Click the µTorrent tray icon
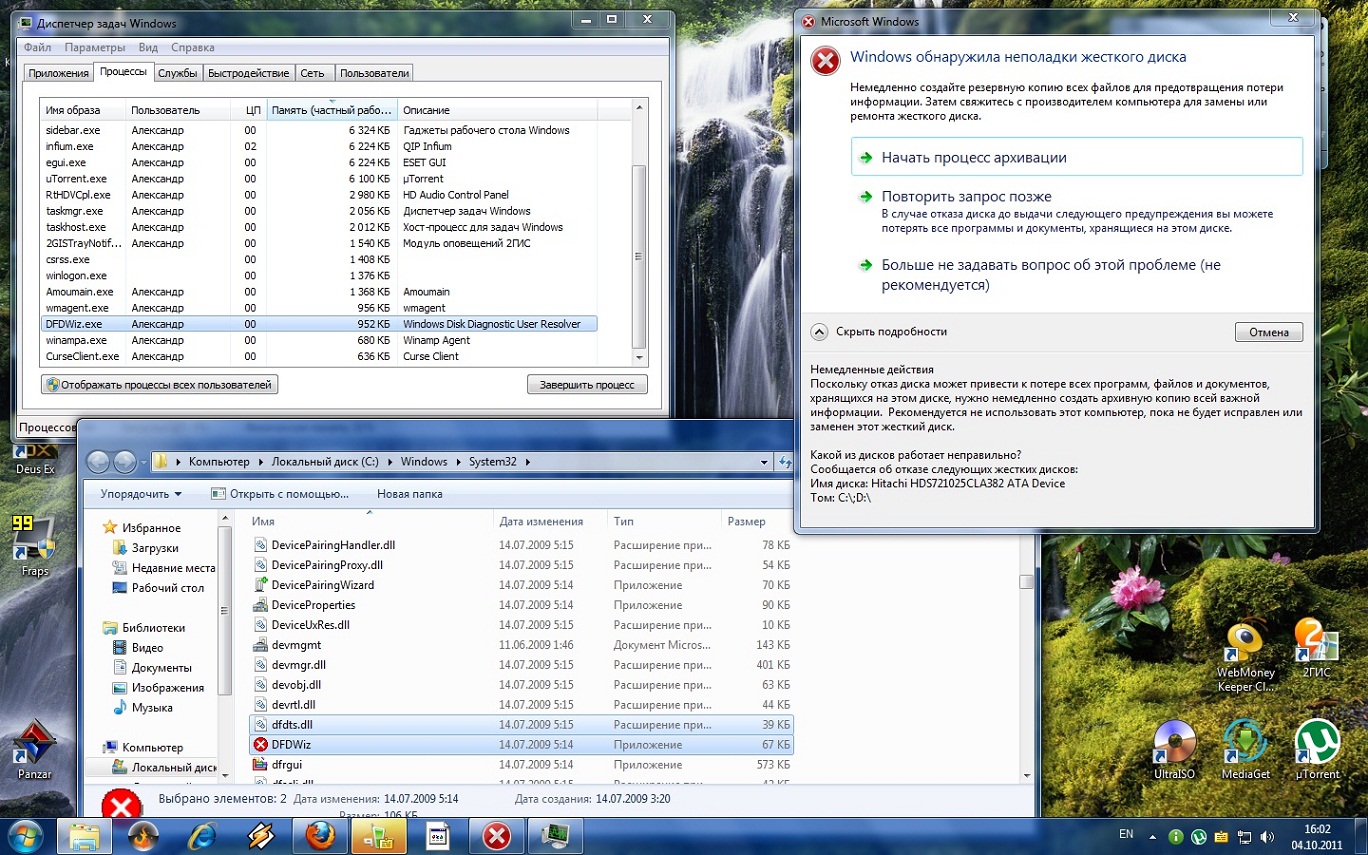This screenshot has width=1368, height=855. (x=1198, y=836)
